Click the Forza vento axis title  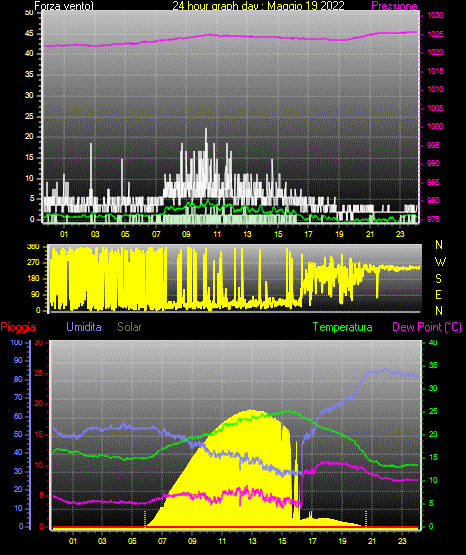(x=64, y=6)
